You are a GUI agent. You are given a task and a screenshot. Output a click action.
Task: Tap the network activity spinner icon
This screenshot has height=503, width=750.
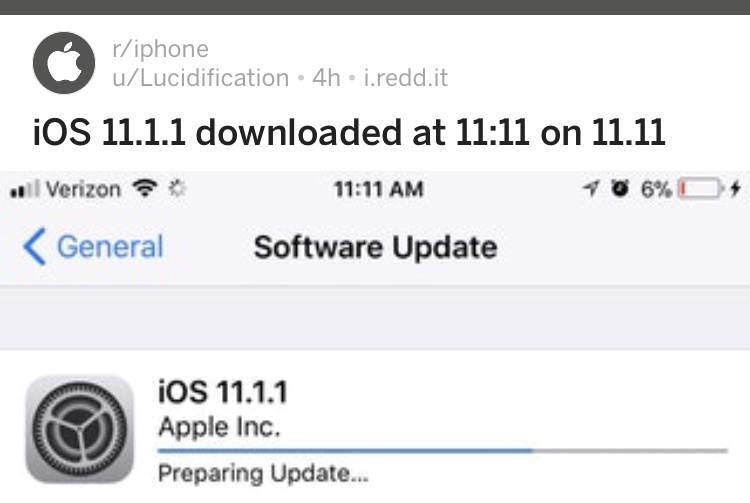(177, 189)
